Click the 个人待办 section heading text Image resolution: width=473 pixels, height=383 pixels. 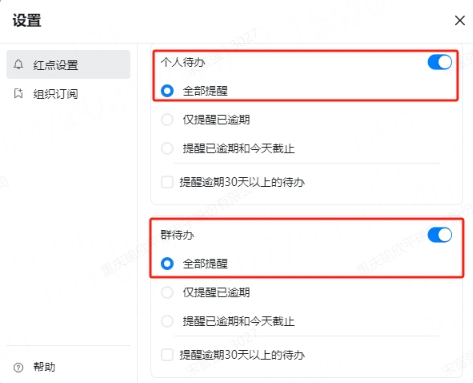click(183, 62)
